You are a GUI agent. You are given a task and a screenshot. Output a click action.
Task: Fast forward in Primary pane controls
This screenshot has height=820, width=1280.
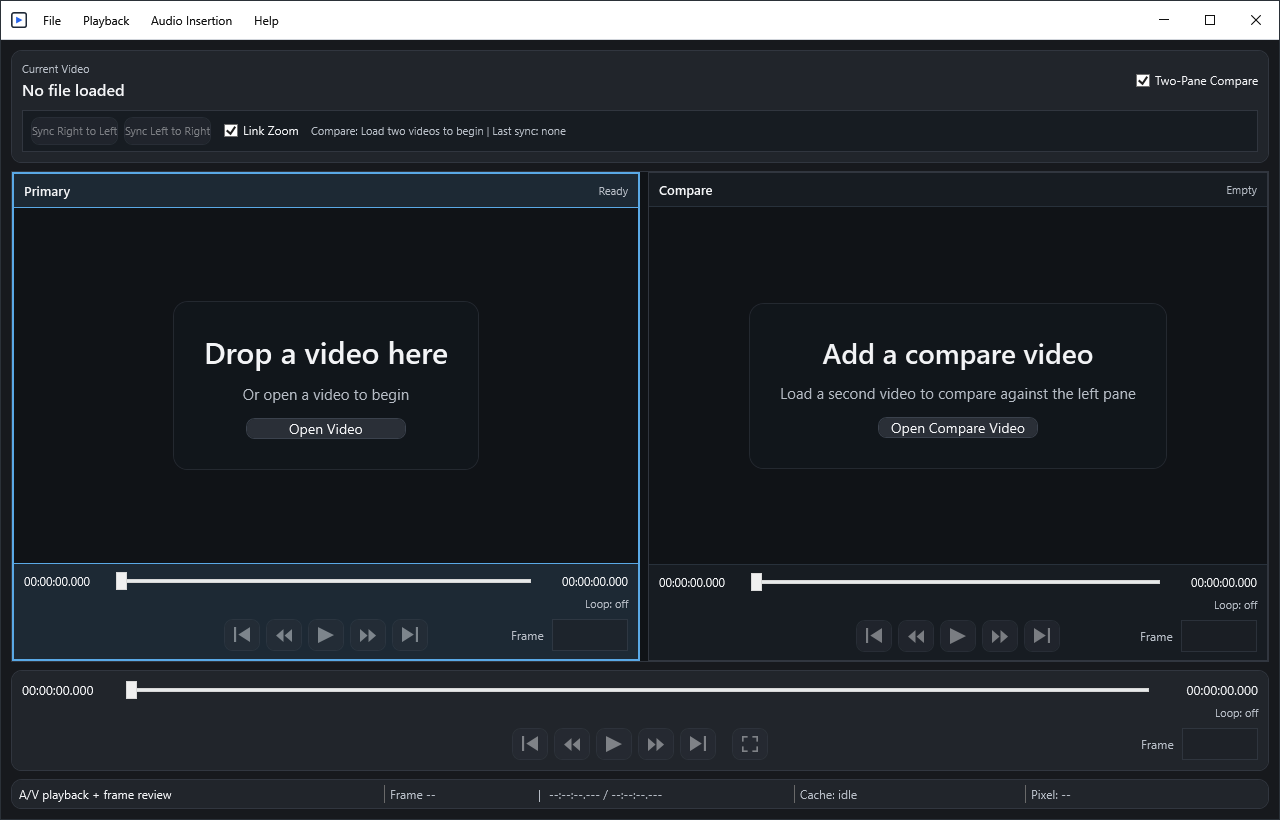click(368, 635)
